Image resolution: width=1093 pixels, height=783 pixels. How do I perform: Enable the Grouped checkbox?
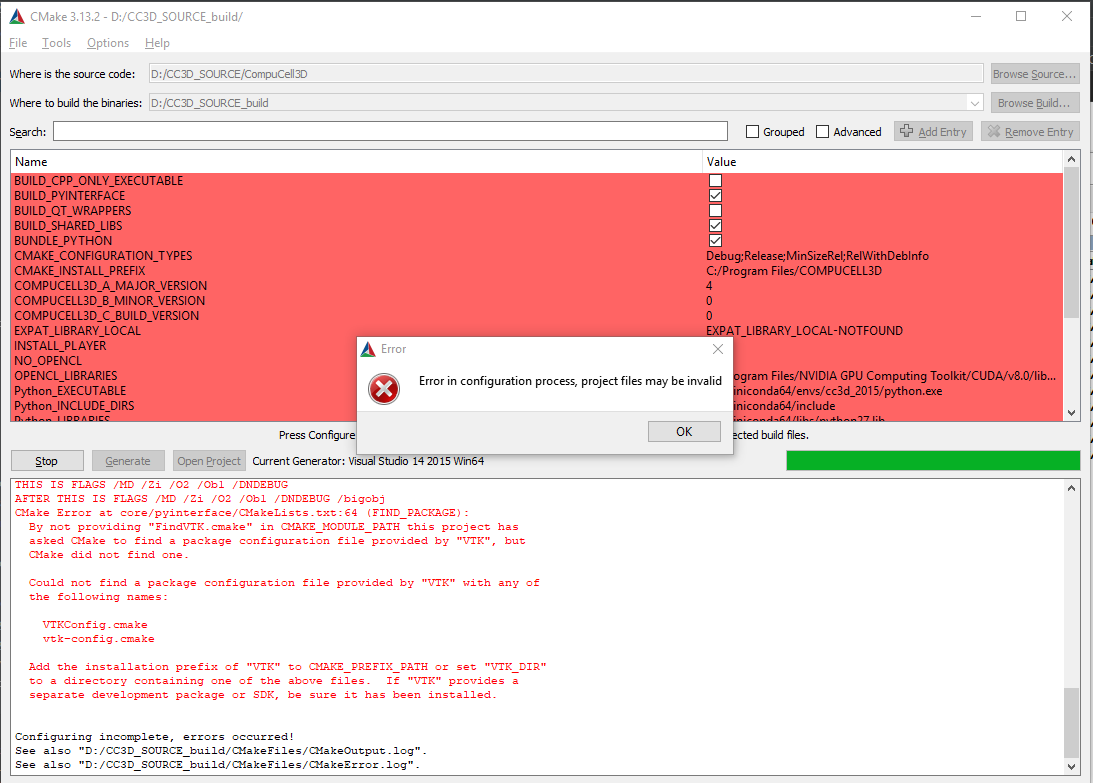tap(753, 132)
